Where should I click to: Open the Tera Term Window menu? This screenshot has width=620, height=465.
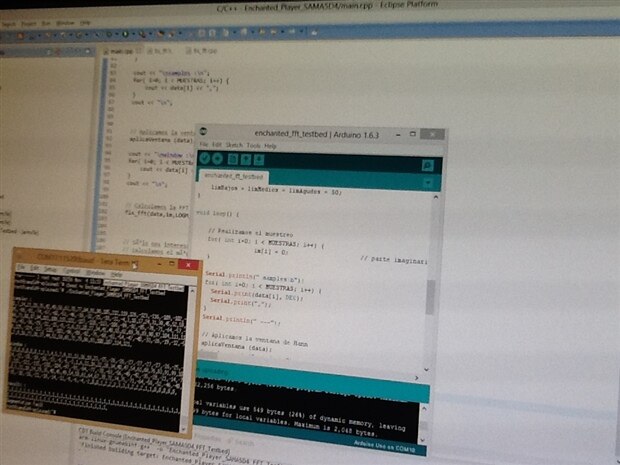point(95,272)
